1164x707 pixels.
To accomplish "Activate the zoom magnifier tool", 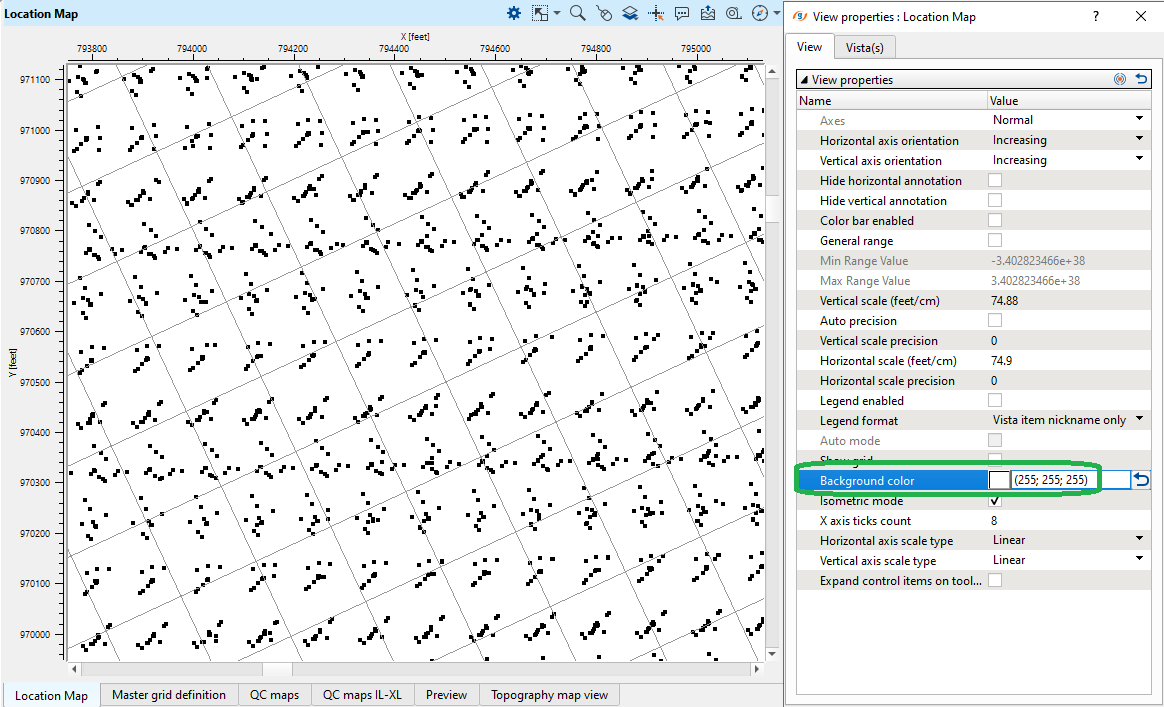I will pyautogui.click(x=577, y=13).
